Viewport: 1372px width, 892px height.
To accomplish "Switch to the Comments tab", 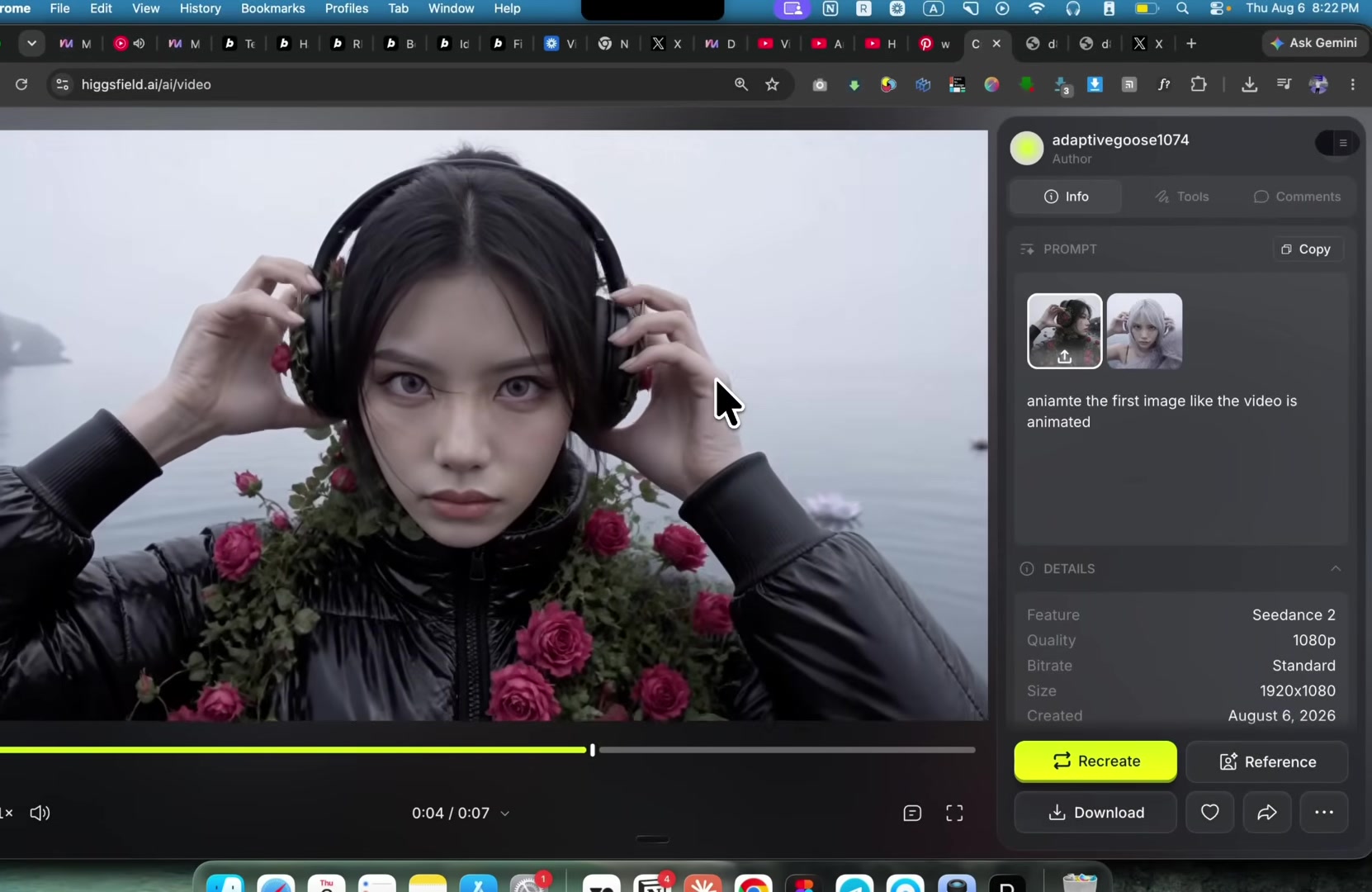I will click(x=1297, y=197).
